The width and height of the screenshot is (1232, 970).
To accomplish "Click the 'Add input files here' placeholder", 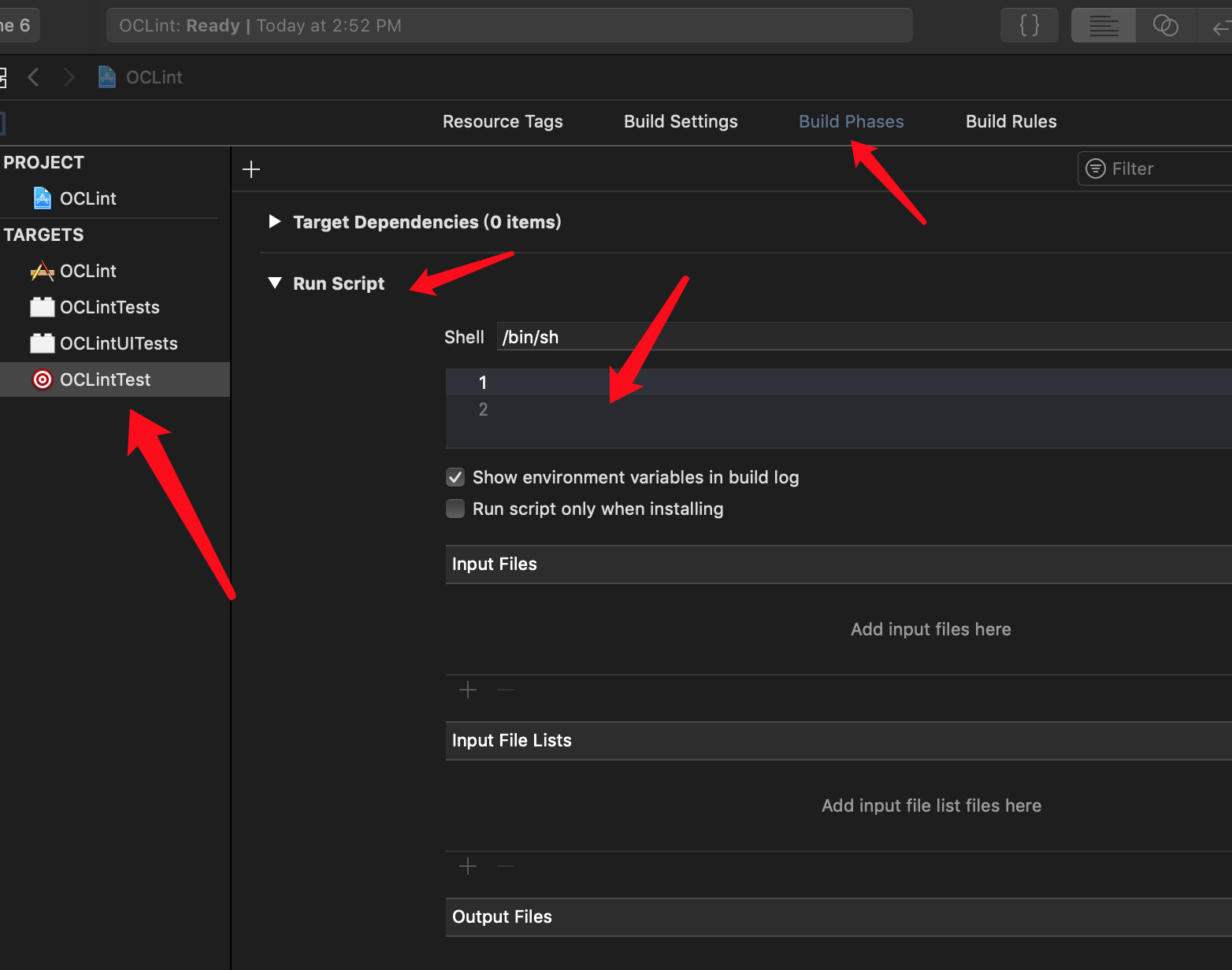I will coord(931,629).
